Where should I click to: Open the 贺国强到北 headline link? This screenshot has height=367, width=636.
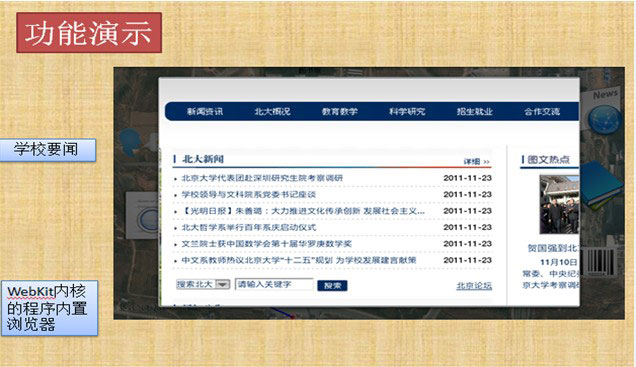[553, 248]
